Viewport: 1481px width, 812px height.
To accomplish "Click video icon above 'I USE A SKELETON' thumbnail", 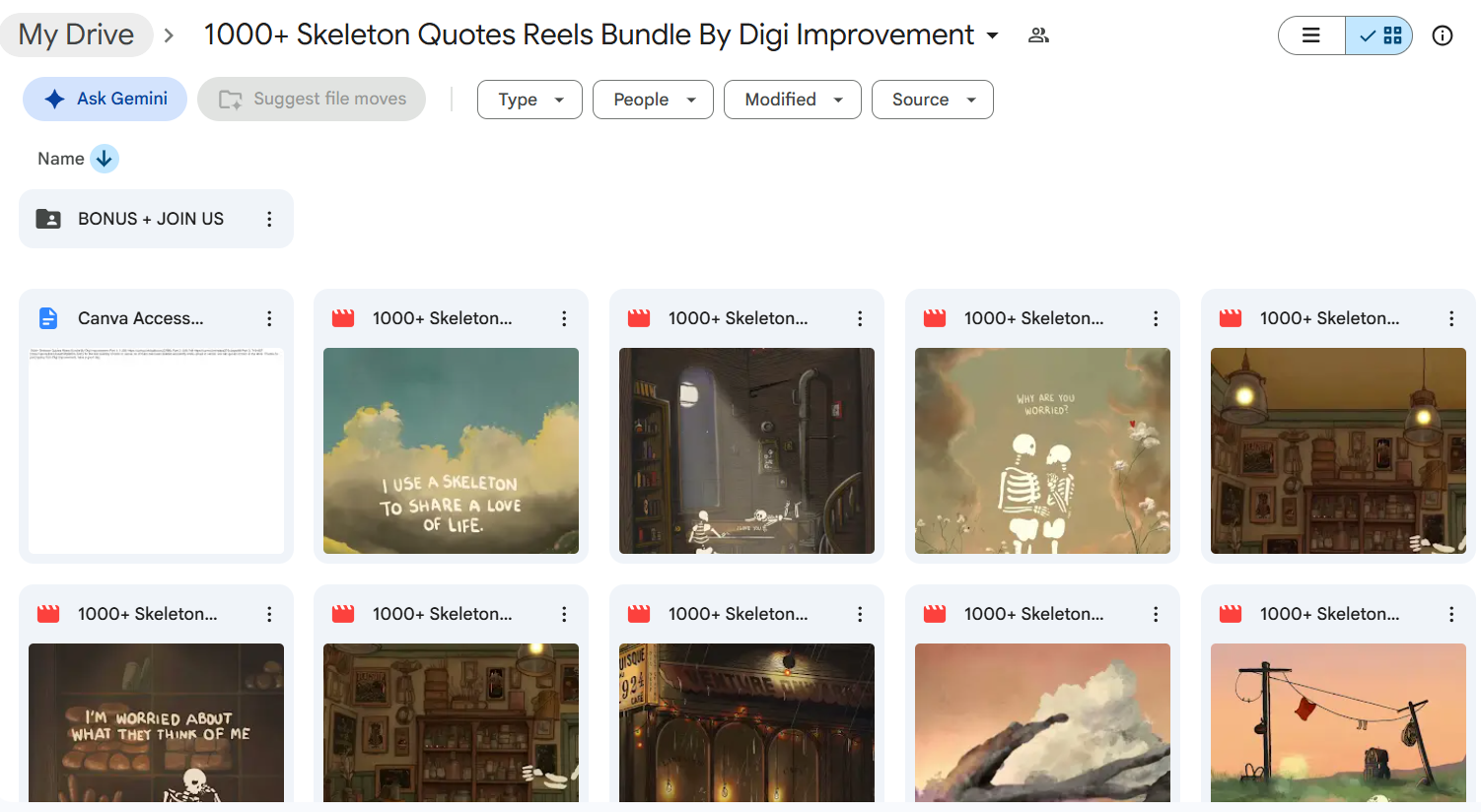I will (x=343, y=318).
